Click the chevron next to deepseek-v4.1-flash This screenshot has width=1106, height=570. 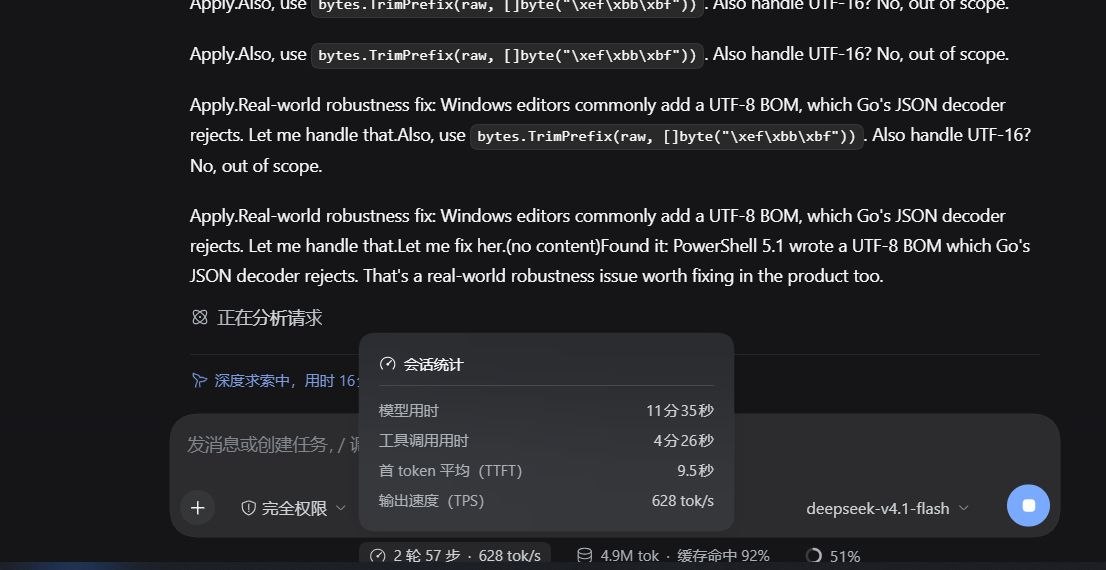coord(964,508)
